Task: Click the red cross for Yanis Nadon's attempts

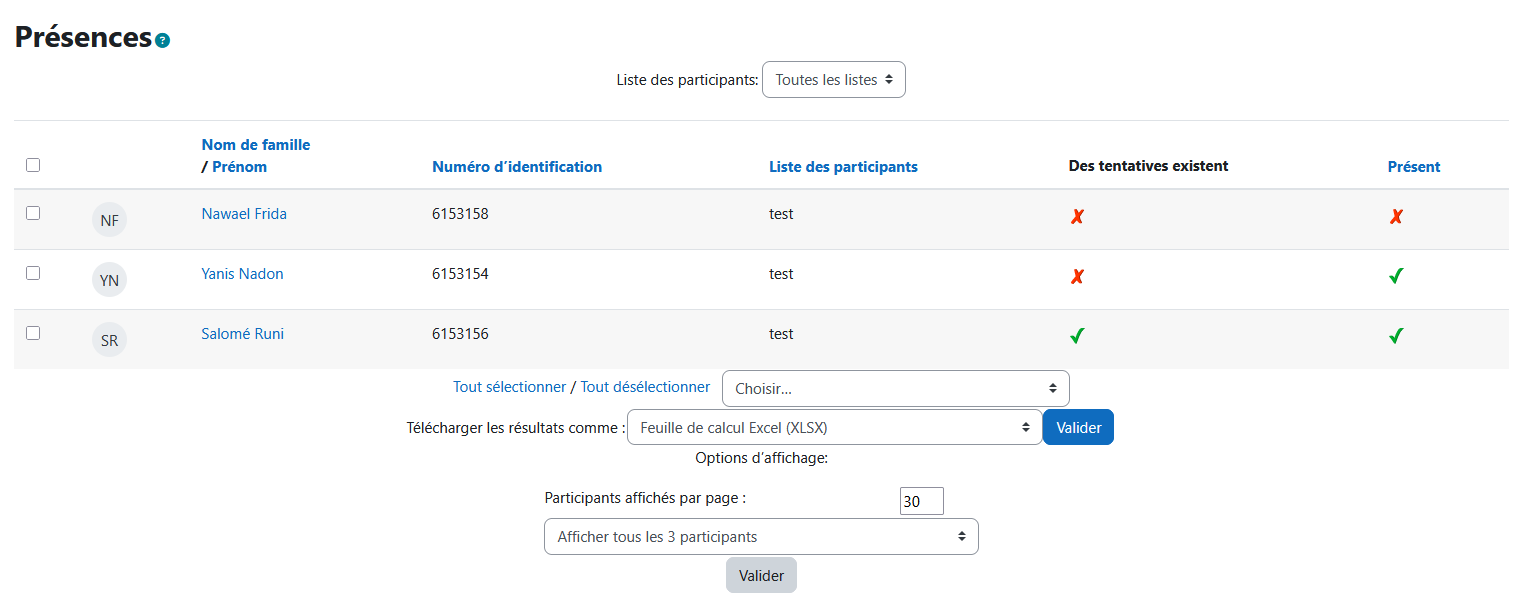Action: [x=1077, y=276]
